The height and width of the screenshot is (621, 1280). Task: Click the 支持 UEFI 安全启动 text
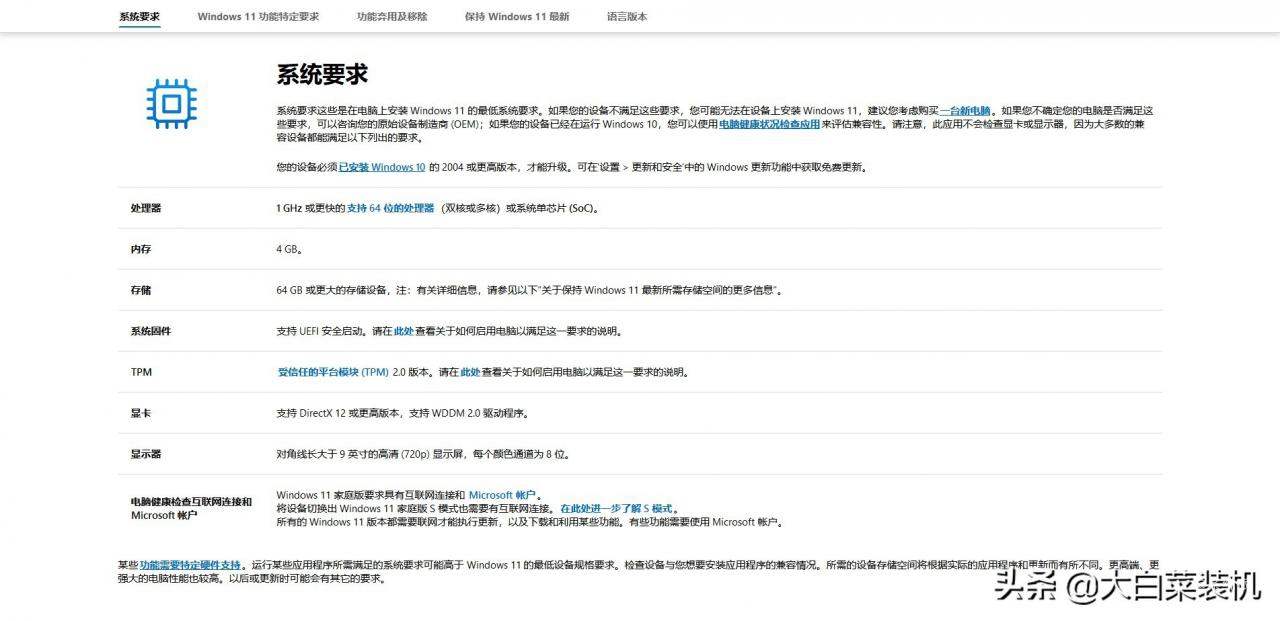point(322,331)
